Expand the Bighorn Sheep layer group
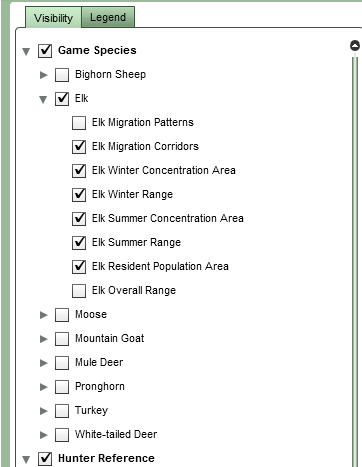The width and height of the screenshot is (362, 467). [x=43, y=75]
